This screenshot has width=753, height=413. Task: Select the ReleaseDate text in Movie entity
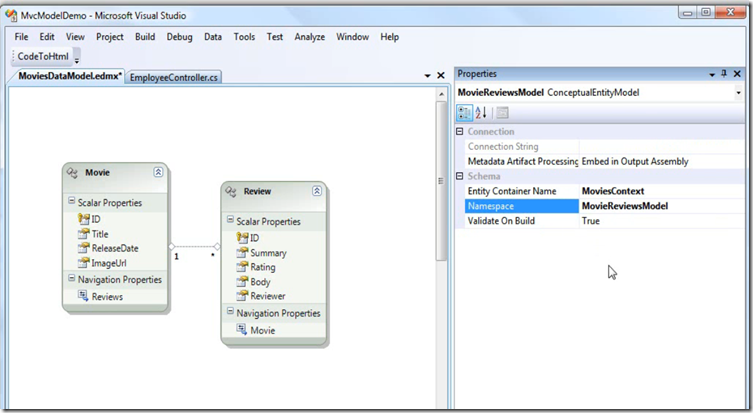coord(115,248)
